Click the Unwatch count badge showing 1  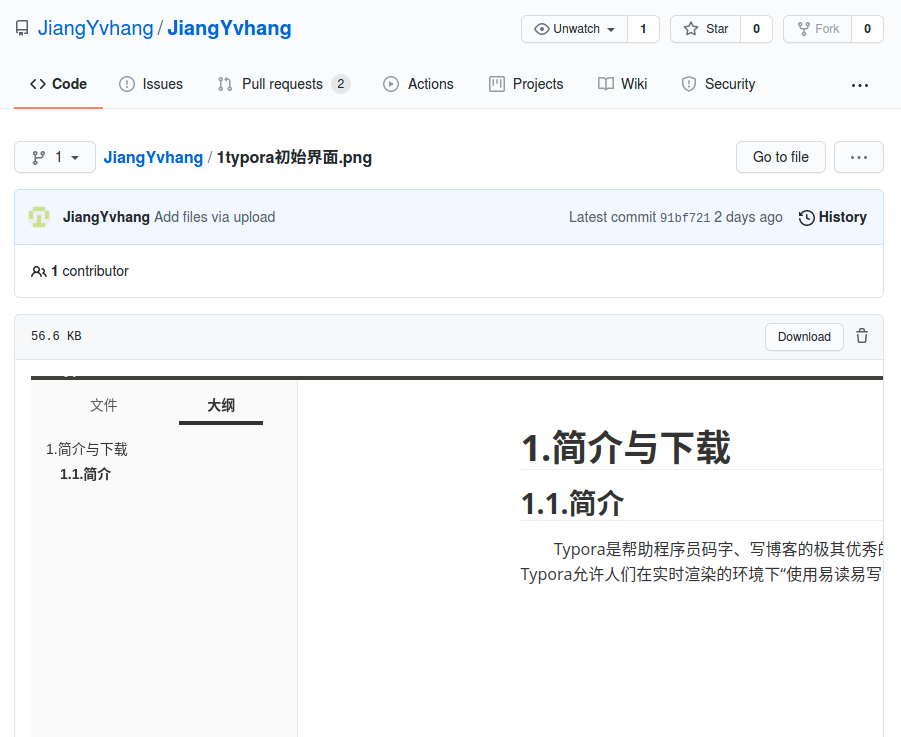tap(643, 29)
